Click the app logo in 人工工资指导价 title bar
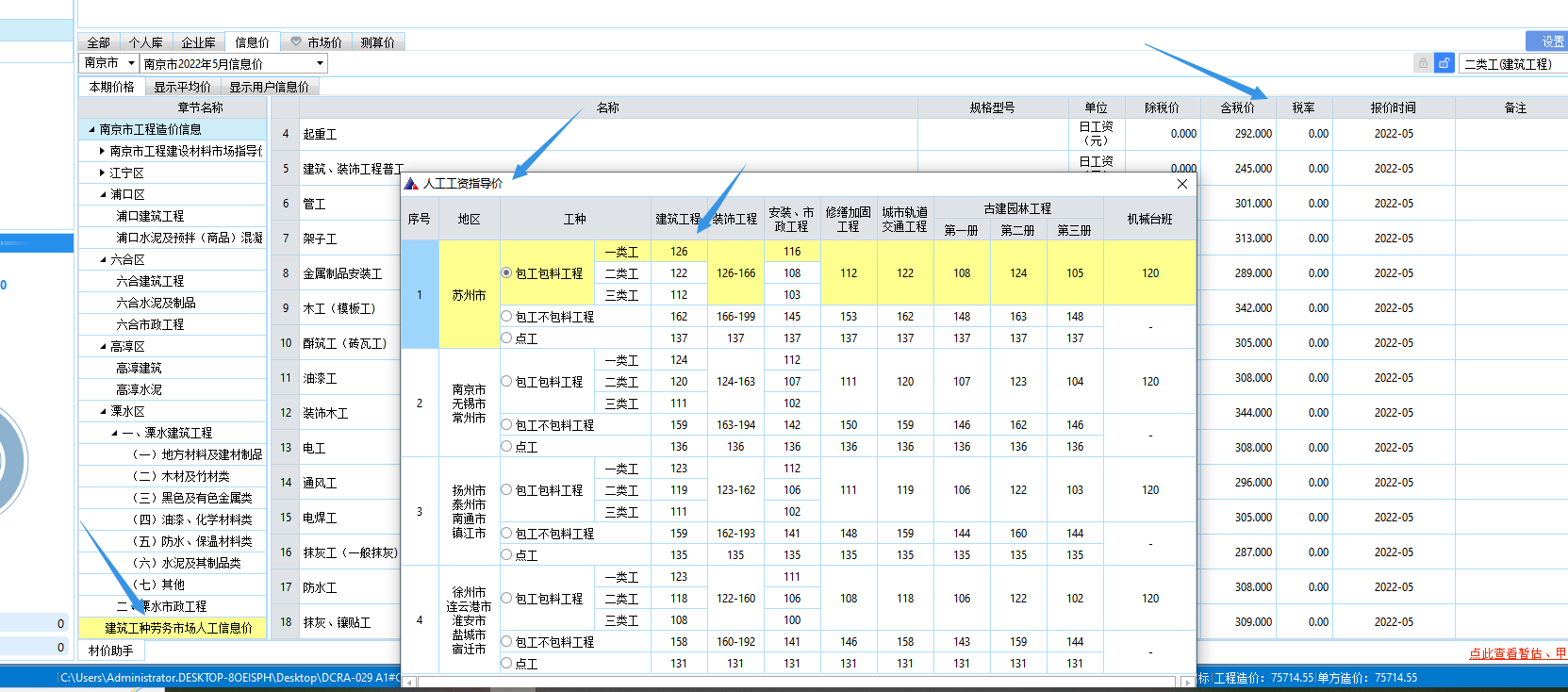Image resolution: width=1568 pixels, height=692 pixels. coord(411,184)
